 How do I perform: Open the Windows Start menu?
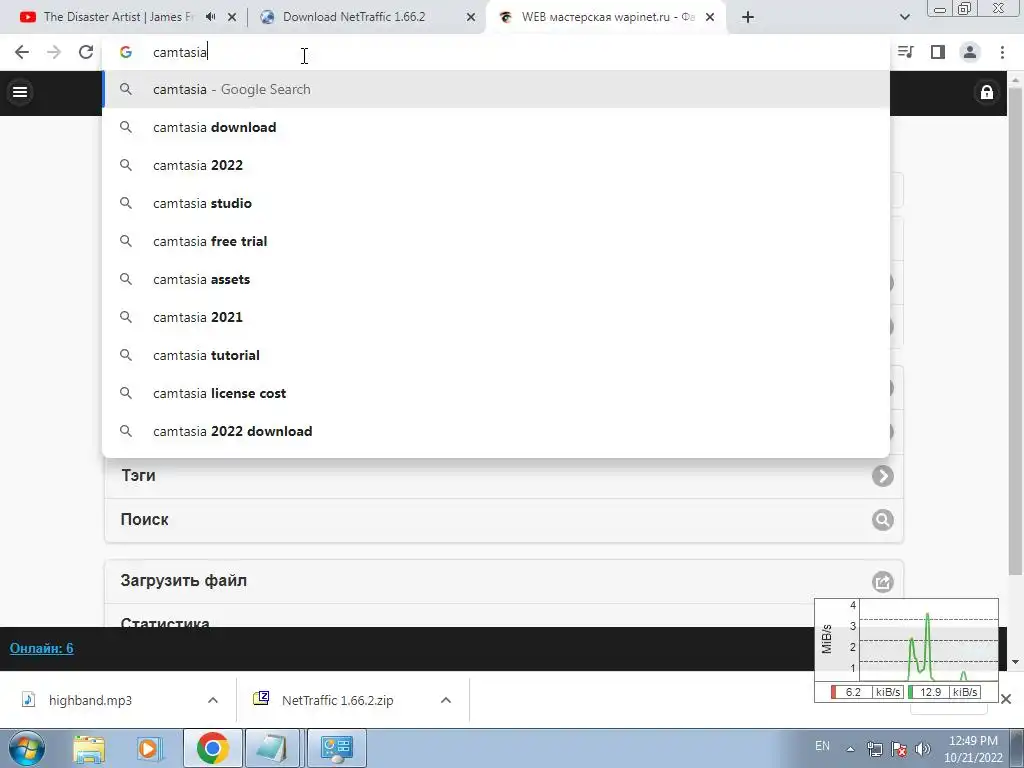(x=26, y=748)
